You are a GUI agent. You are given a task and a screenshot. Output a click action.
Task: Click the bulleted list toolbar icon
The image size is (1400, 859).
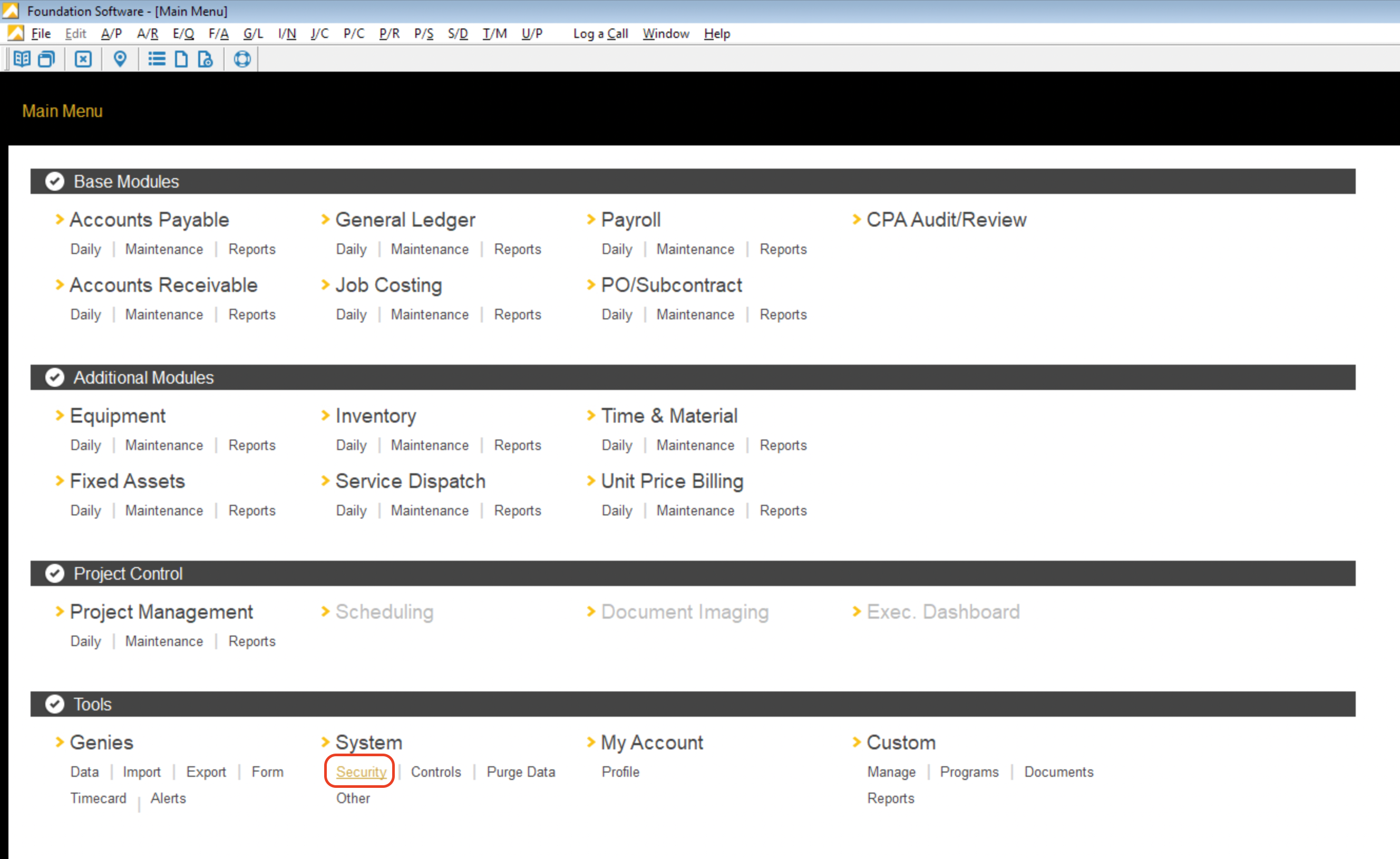pos(156,58)
